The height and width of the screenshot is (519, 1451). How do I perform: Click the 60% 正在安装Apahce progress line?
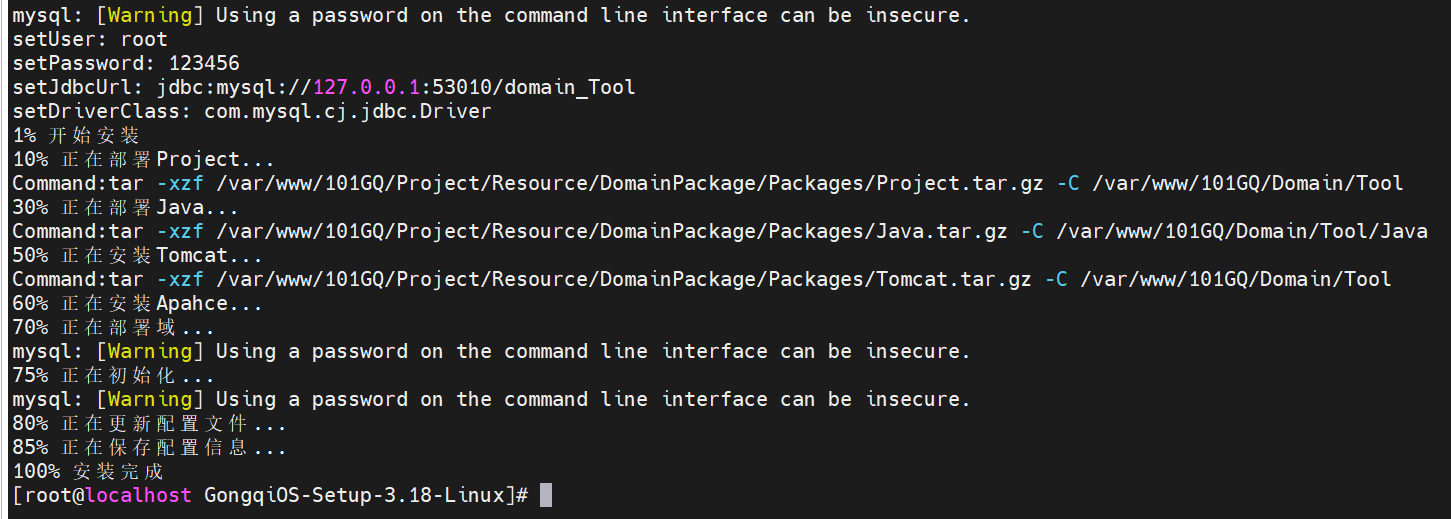click(x=137, y=303)
